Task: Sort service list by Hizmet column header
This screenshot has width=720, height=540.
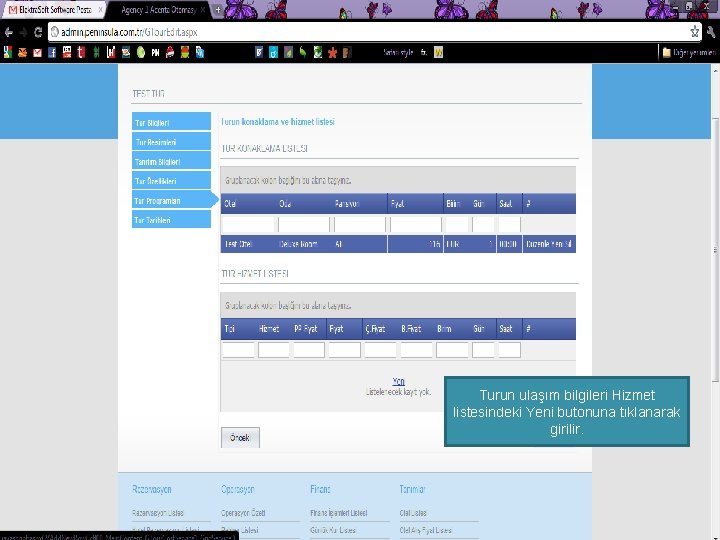Action: [x=269, y=329]
